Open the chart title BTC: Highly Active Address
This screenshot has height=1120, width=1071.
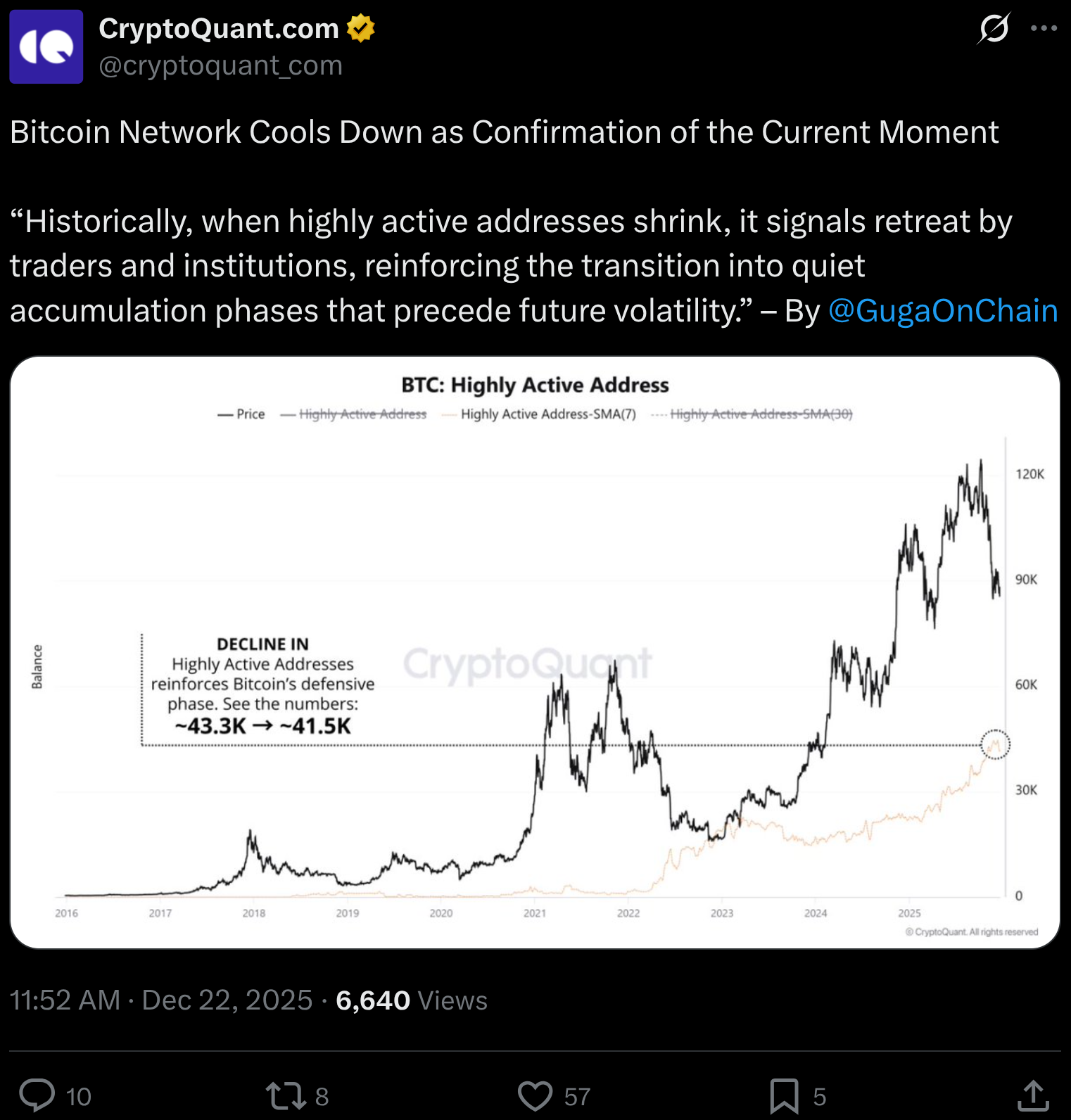pos(535,385)
